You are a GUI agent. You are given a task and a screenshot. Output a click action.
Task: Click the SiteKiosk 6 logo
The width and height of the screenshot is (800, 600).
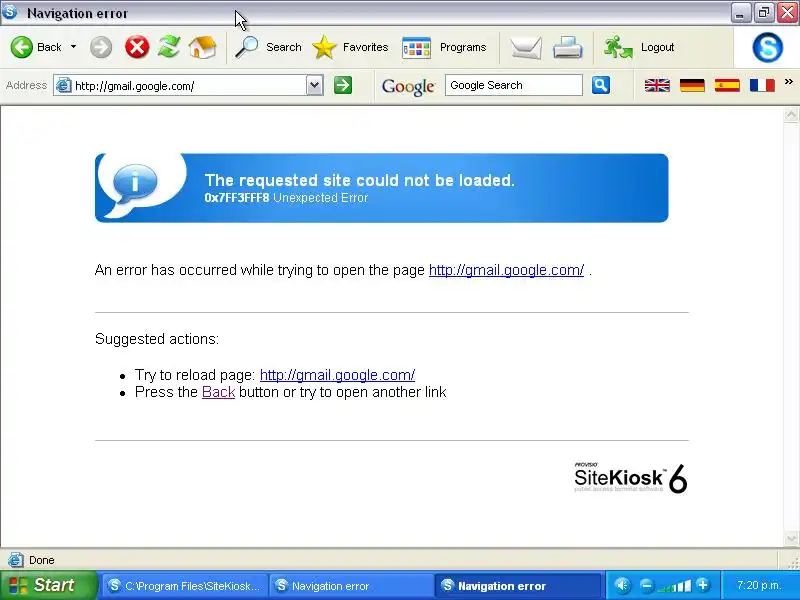pyautogui.click(x=631, y=478)
